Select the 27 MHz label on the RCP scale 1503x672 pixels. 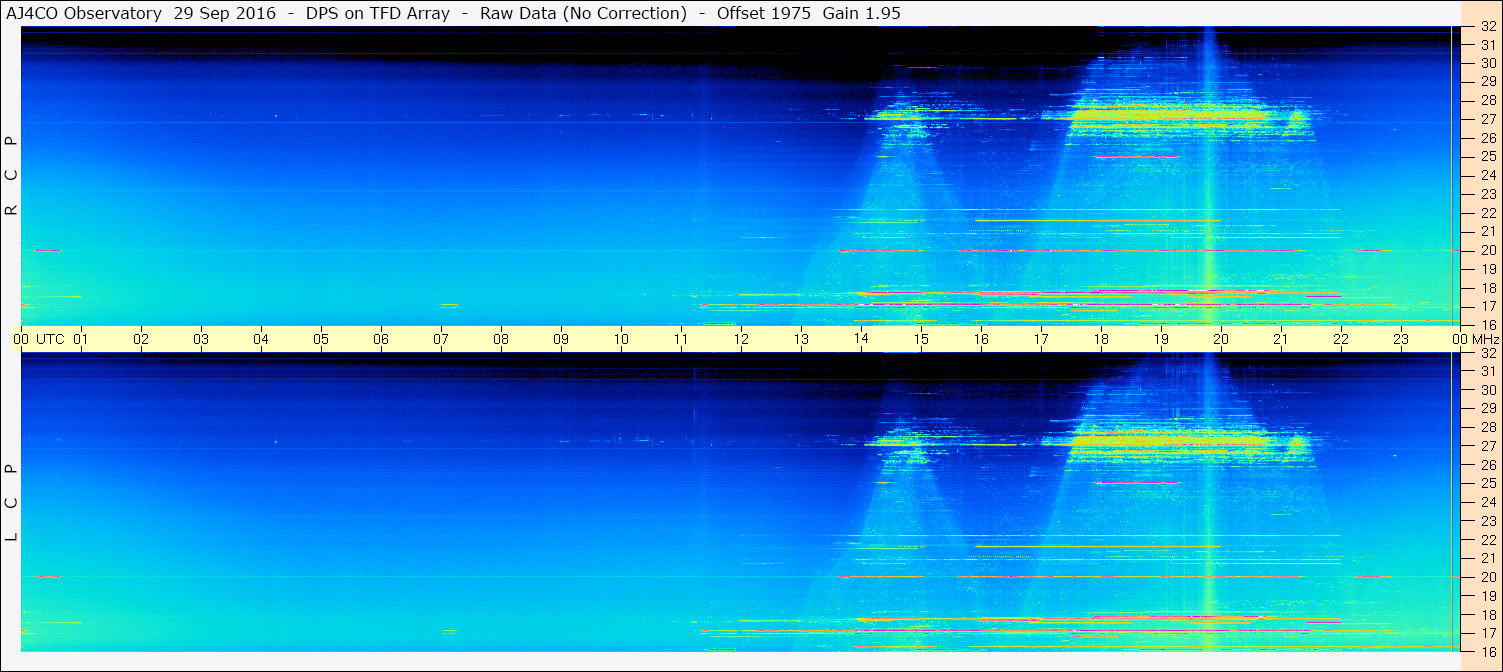pos(1488,119)
